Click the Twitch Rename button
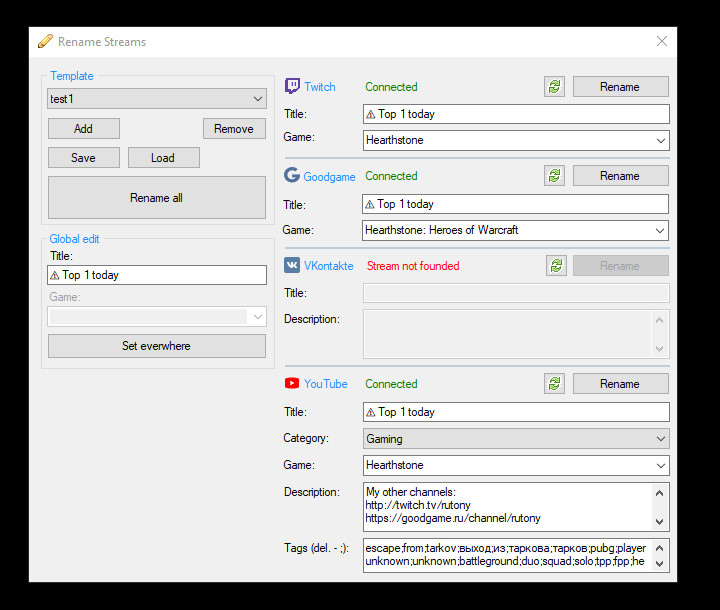 pos(620,87)
